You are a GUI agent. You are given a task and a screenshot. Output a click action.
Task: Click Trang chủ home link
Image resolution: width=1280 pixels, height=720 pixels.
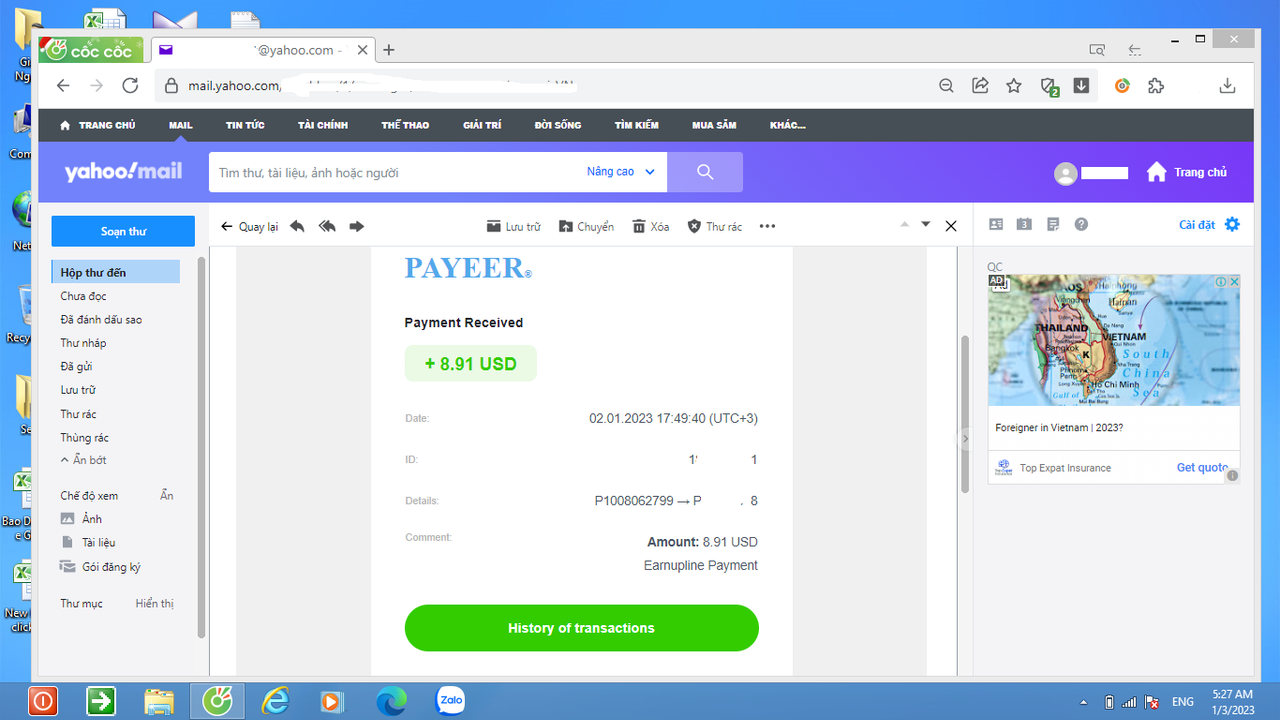pyautogui.click(x=1187, y=172)
